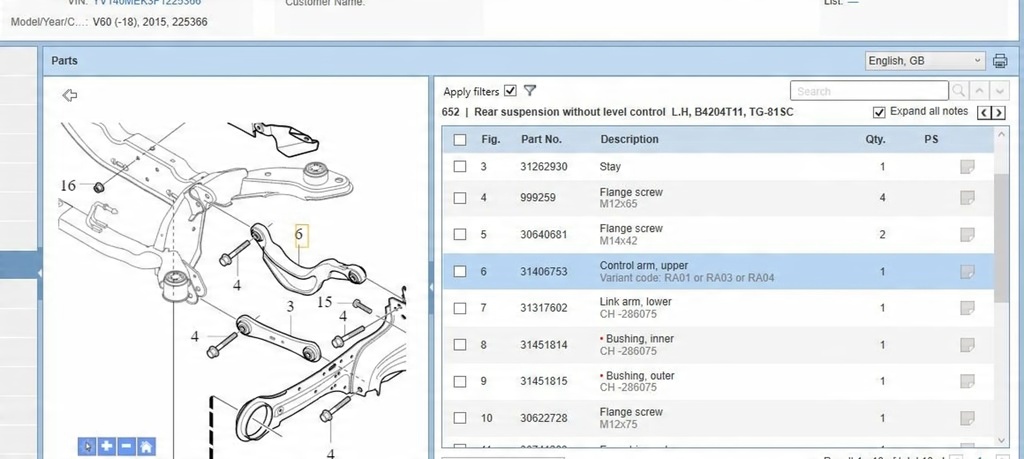Image resolution: width=1024 pixels, height=459 pixels.
Task: Open note icon for Bushing, outer
Action: (967, 381)
